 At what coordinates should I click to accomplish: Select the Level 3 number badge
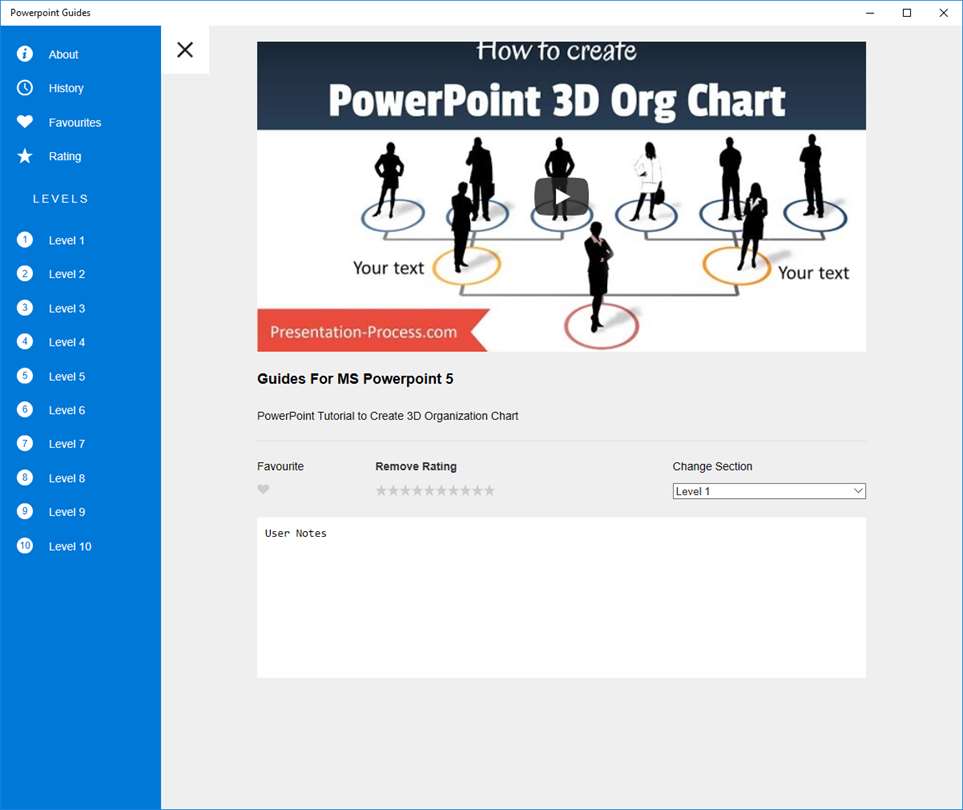(25, 308)
